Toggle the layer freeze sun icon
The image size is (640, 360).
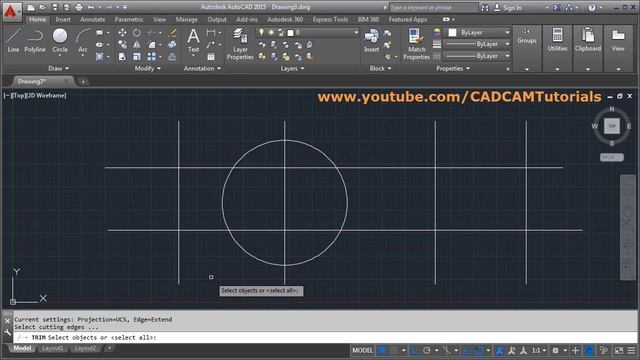(271, 32)
